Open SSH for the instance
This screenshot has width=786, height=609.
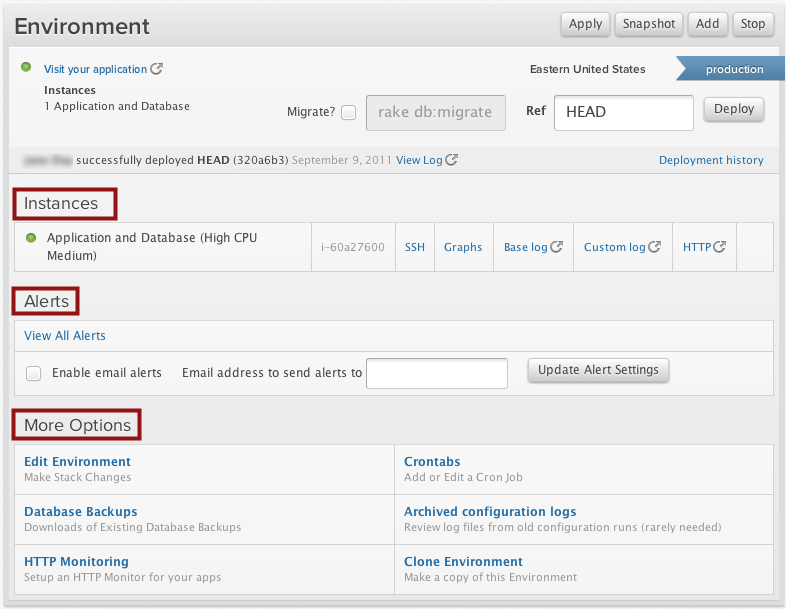pos(414,247)
